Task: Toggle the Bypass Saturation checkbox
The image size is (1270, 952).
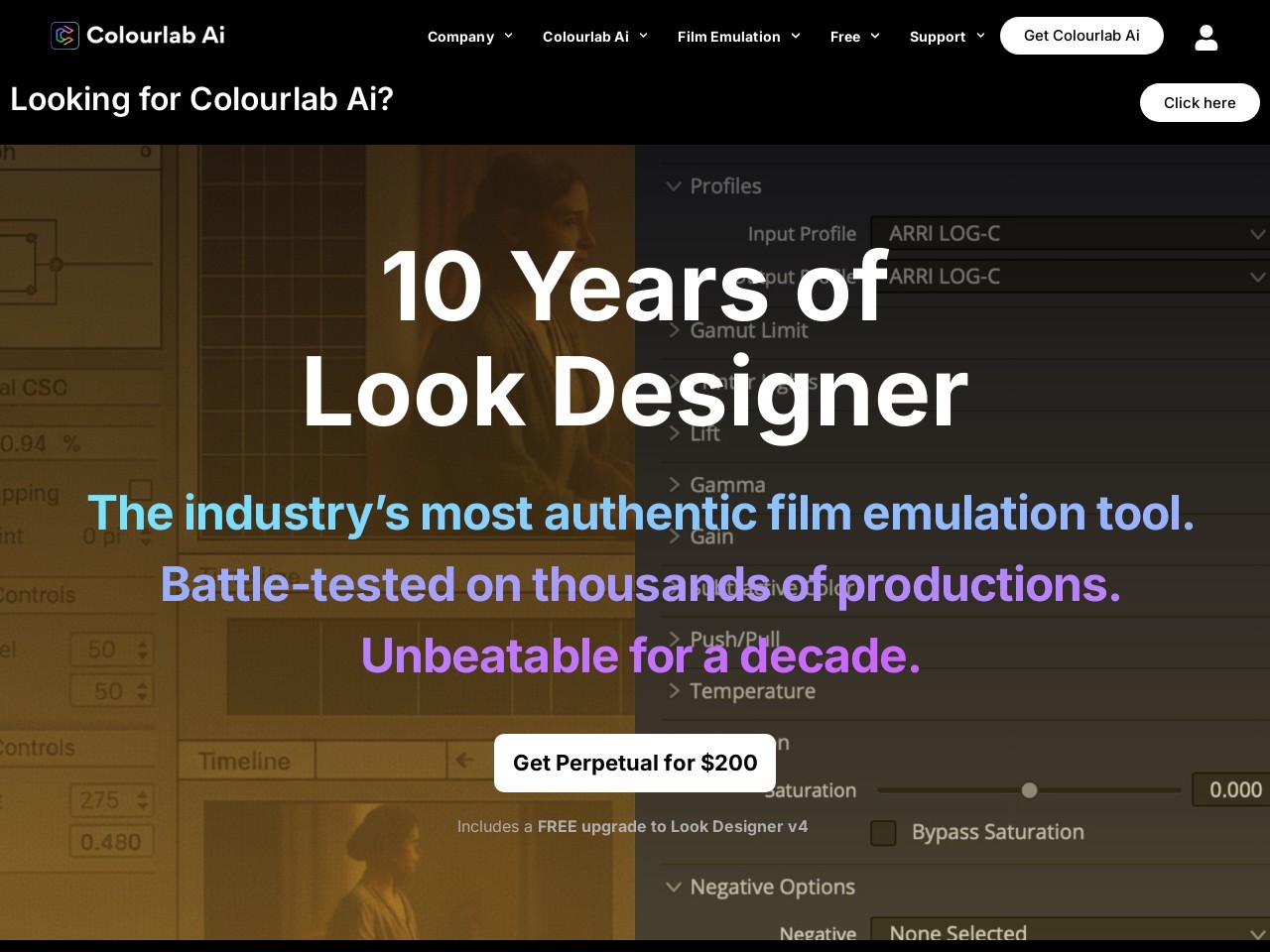Action: [883, 833]
